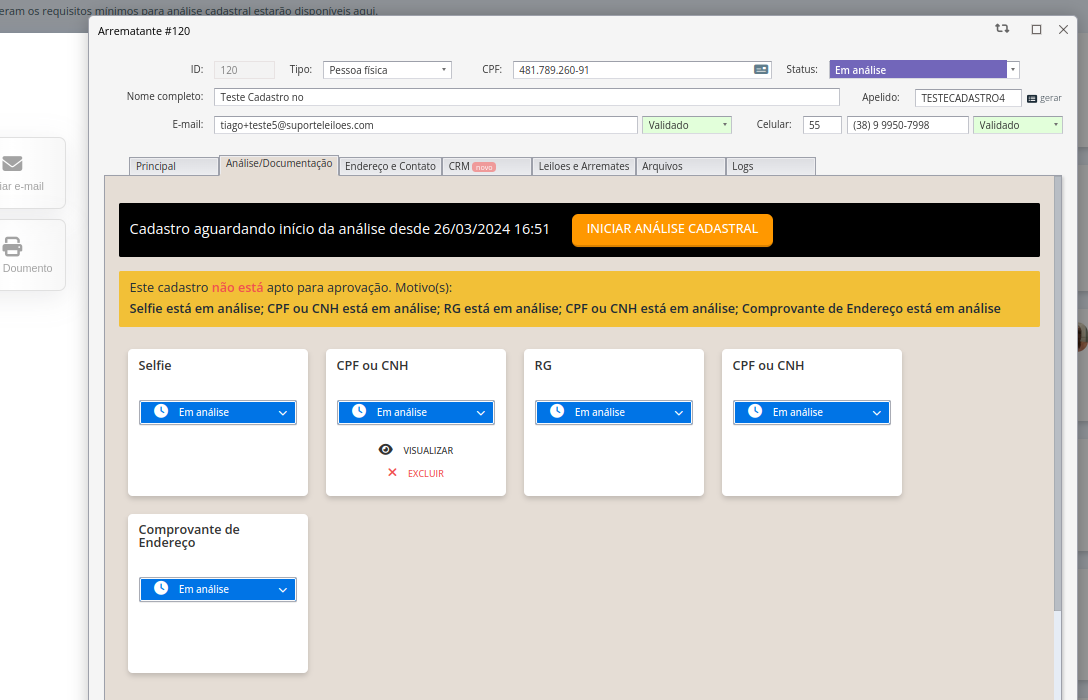Click the red X Excluir icon
The width and height of the screenshot is (1088, 700).
point(392,473)
